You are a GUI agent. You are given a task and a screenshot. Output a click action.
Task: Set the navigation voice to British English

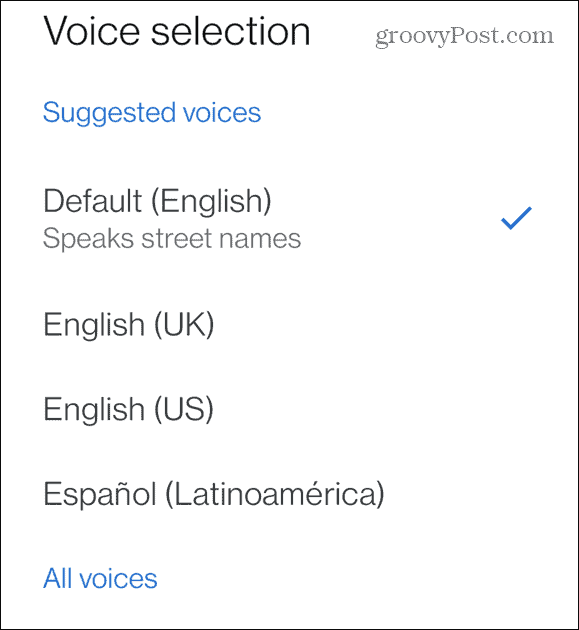(289, 324)
